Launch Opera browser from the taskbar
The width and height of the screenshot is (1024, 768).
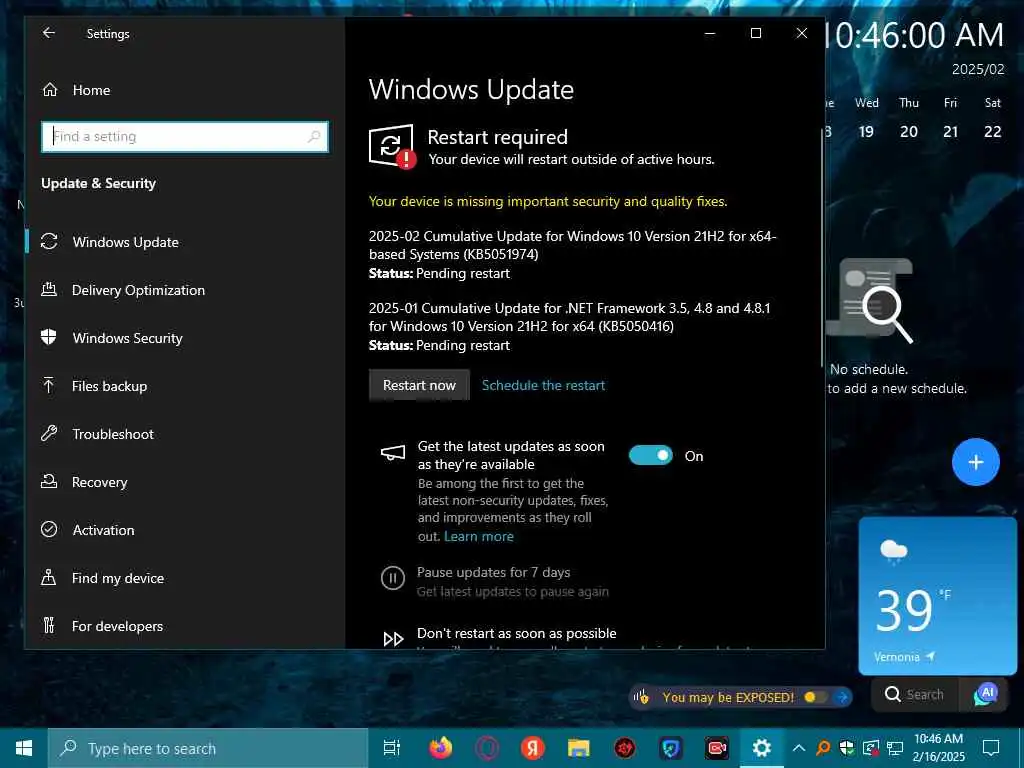(487, 748)
